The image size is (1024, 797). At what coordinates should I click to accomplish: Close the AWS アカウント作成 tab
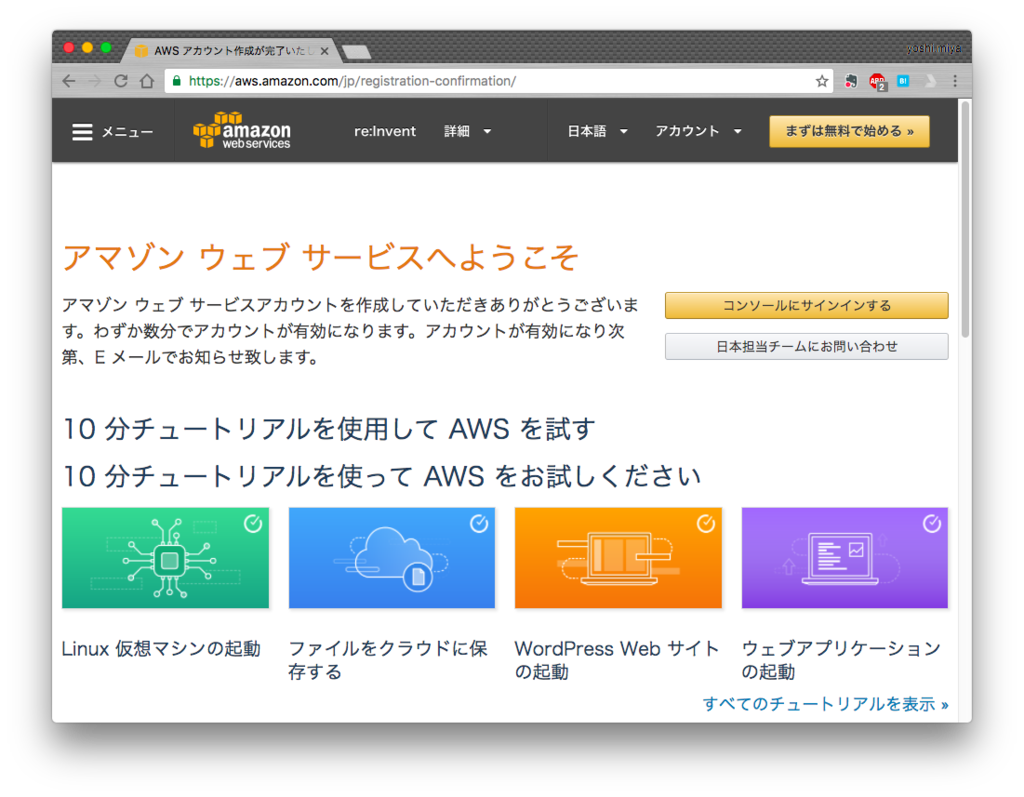tap(325, 51)
